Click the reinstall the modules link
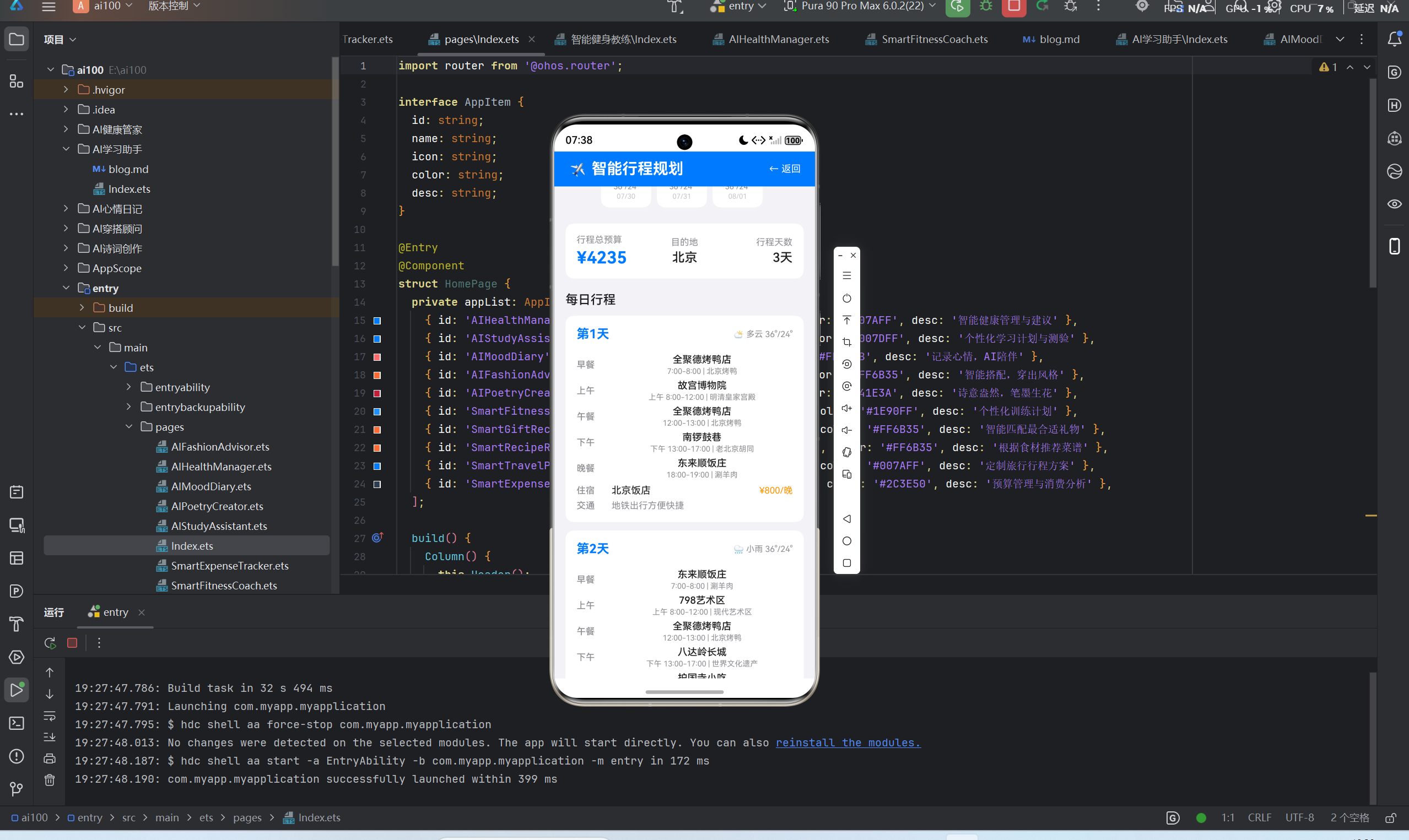1409x840 pixels. pyautogui.click(x=847, y=743)
